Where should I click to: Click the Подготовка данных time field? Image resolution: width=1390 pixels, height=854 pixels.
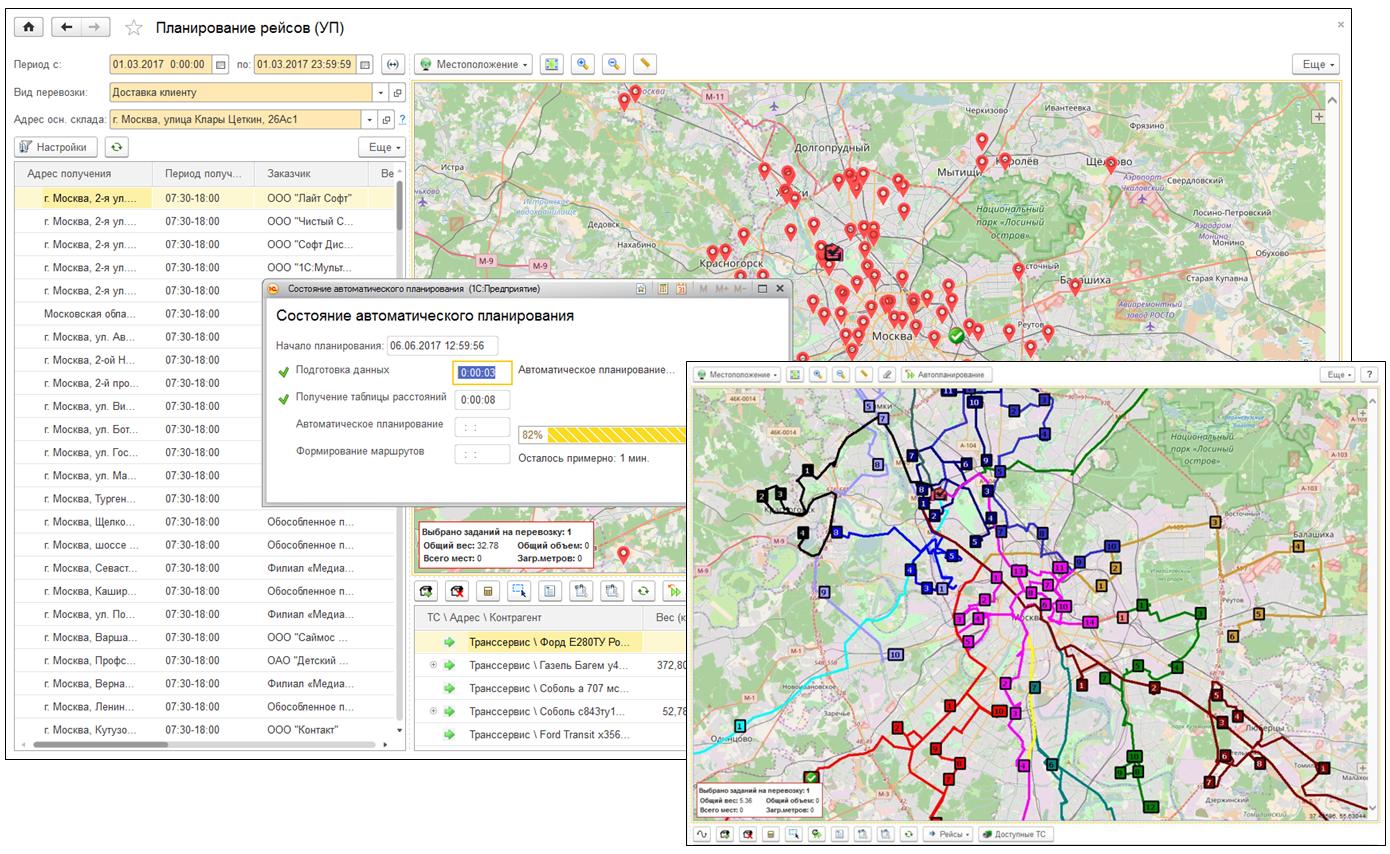tap(482, 372)
